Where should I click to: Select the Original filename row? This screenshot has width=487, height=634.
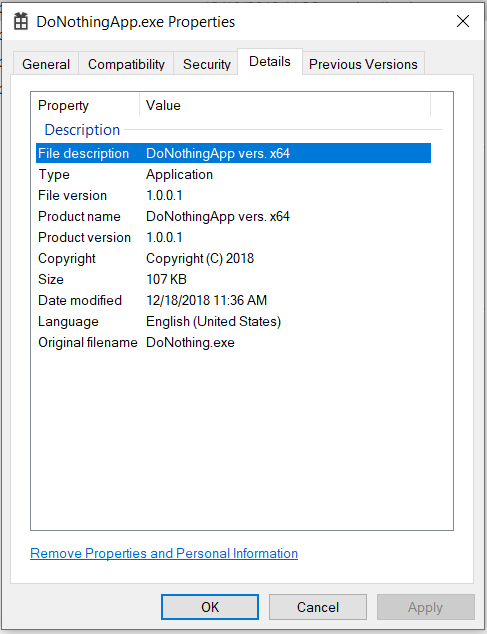click(233, 342)
